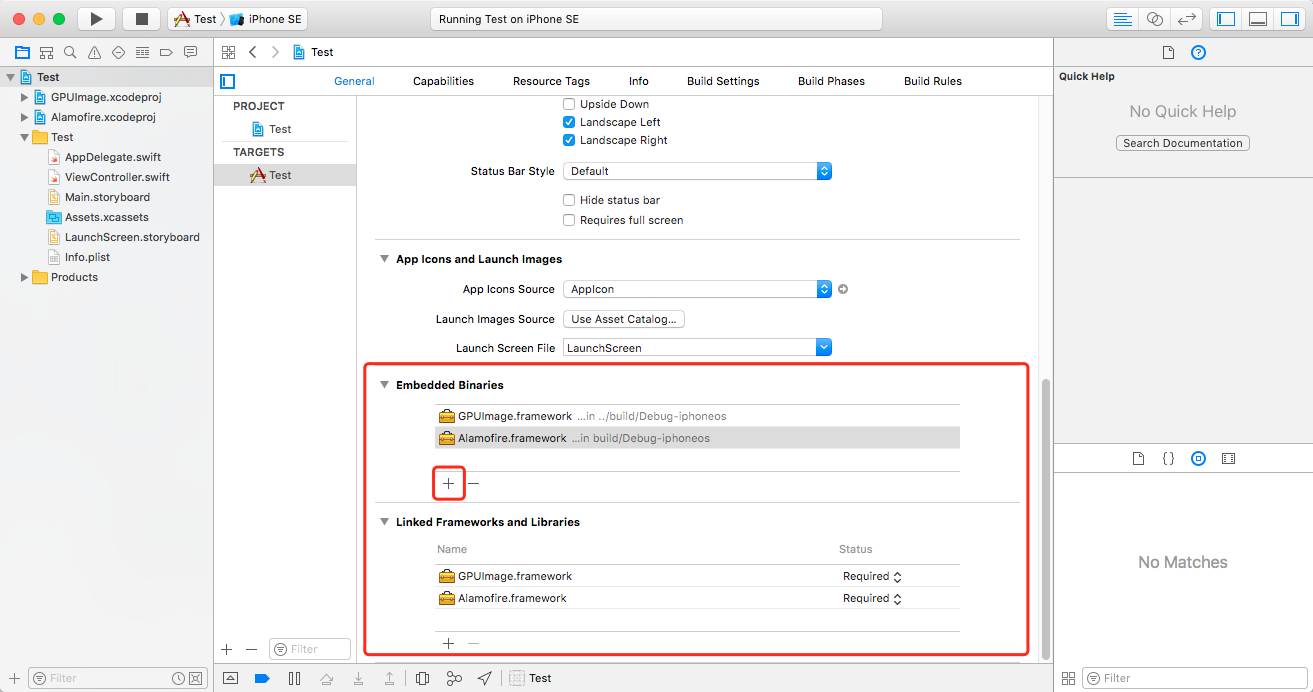Viewport: 1313px width, 692px height.
Task: Show the Breakpoint navigator
Action: (x=166, y=52)
